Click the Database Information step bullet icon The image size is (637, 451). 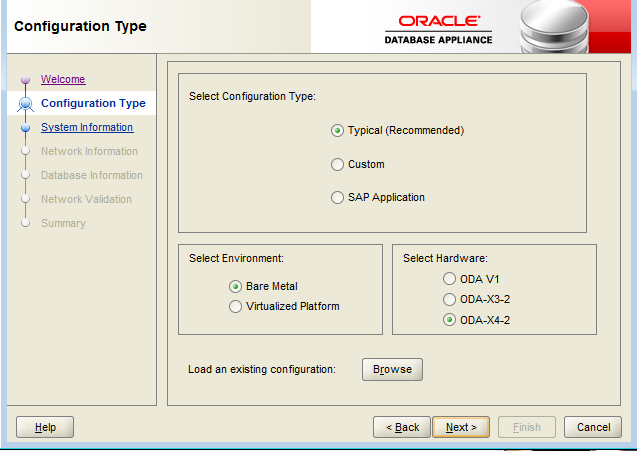[26, 175]
